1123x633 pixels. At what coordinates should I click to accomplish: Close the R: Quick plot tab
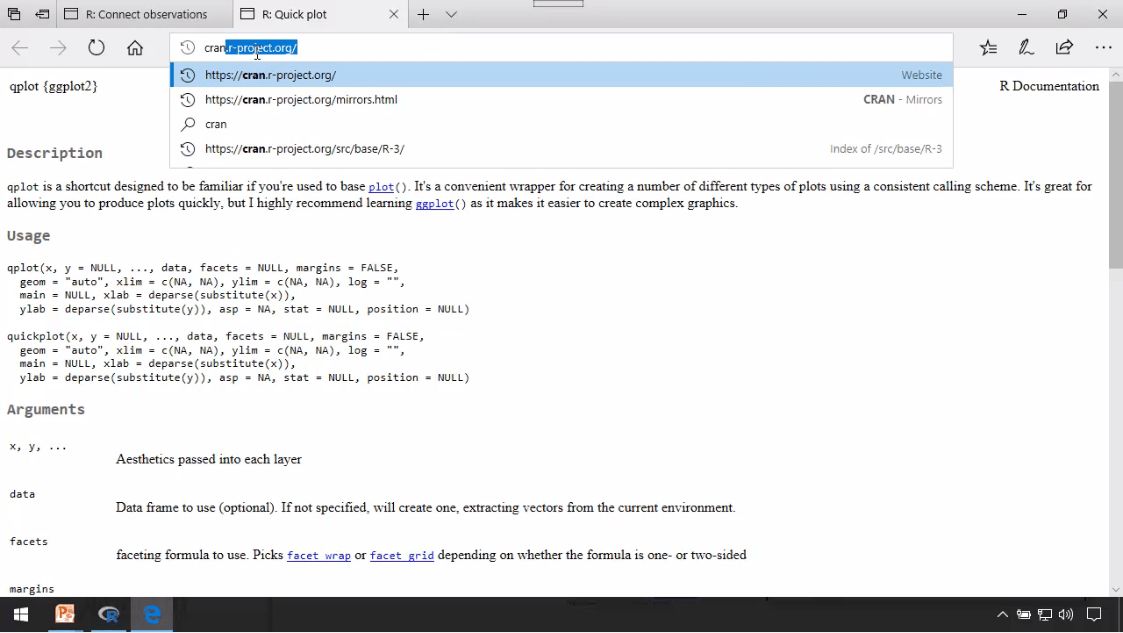393,14
